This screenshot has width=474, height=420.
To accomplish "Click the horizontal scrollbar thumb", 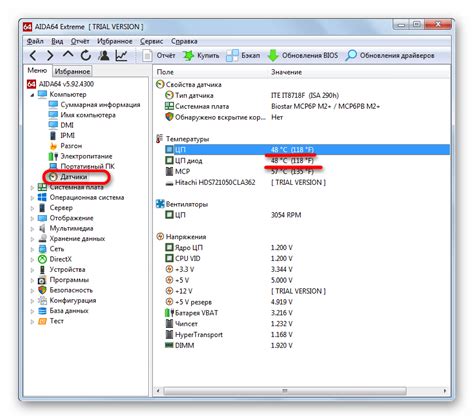I will [285, 390].
